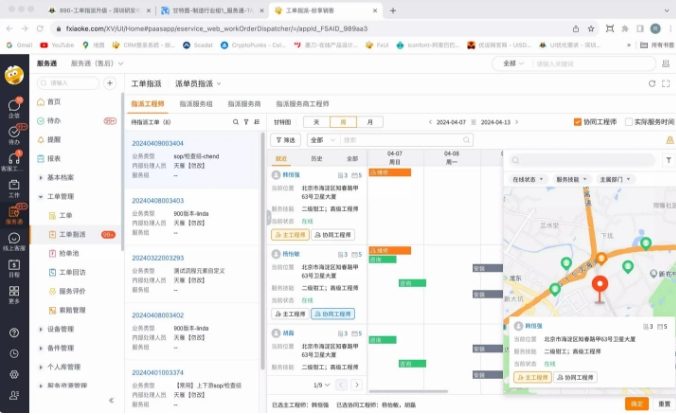
Task: Uncheck the 协同工程师 checkbox
Action: tap(578, 122)
